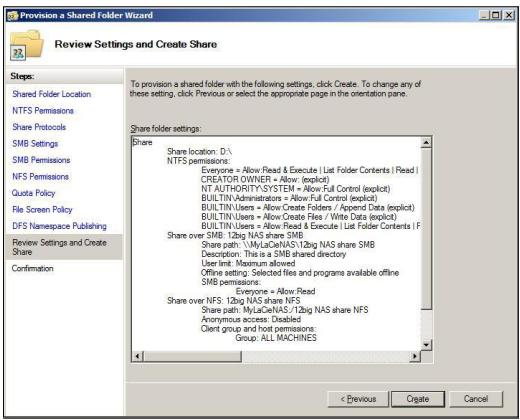Open the DFS Namespace Publishing step
This screenshot has height=420, width=520.
point(59,226)
